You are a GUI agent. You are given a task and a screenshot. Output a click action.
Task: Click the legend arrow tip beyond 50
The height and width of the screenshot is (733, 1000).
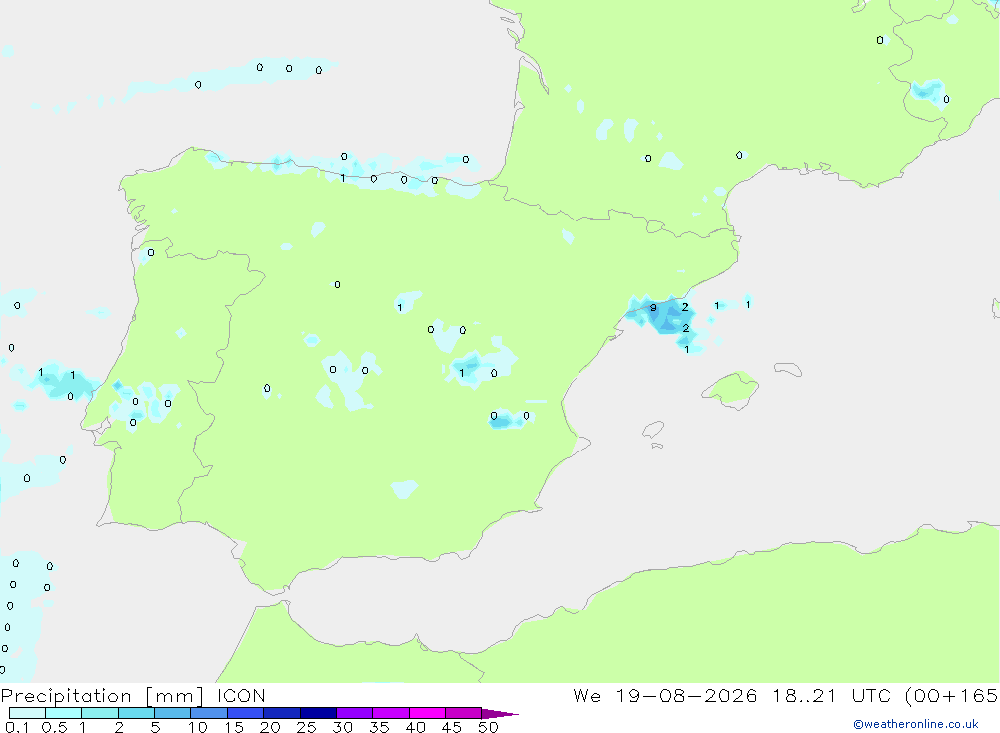[x=500, y=714]
